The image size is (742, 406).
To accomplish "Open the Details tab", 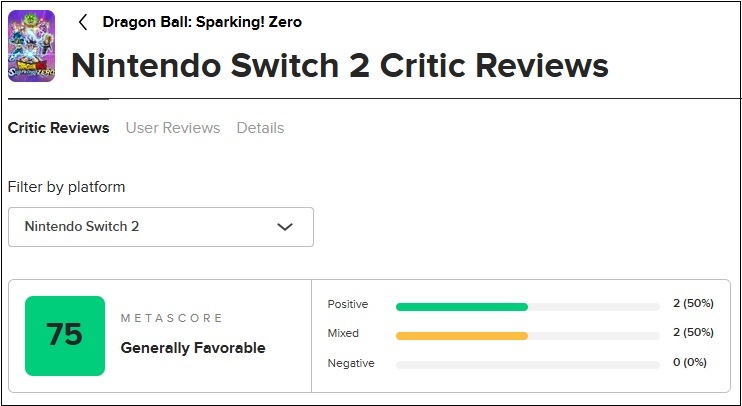I will 260,128.
